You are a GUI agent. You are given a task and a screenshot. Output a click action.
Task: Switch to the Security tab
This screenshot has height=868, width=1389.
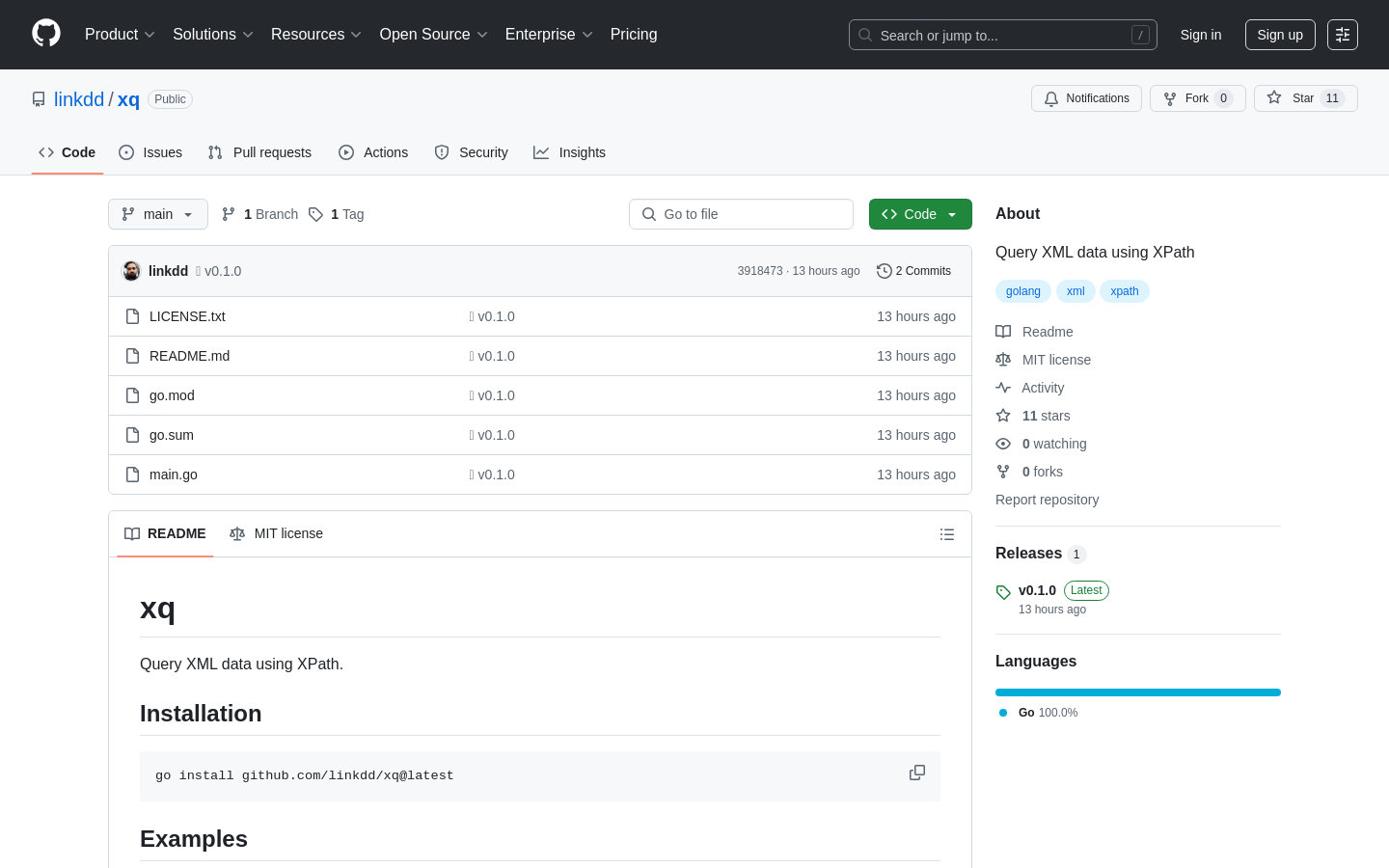pos(471,152)
